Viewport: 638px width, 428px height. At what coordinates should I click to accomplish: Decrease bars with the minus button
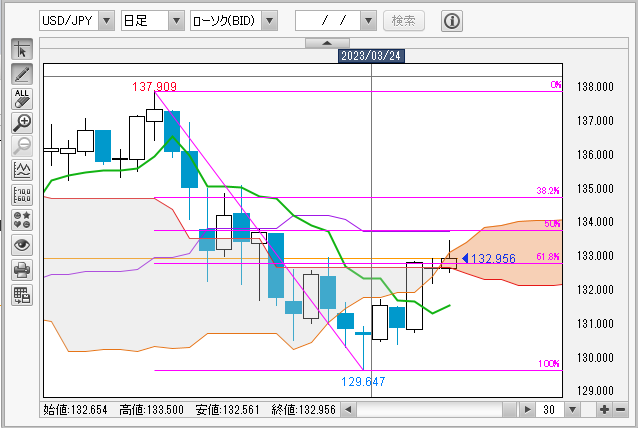(x=621, y=409)
